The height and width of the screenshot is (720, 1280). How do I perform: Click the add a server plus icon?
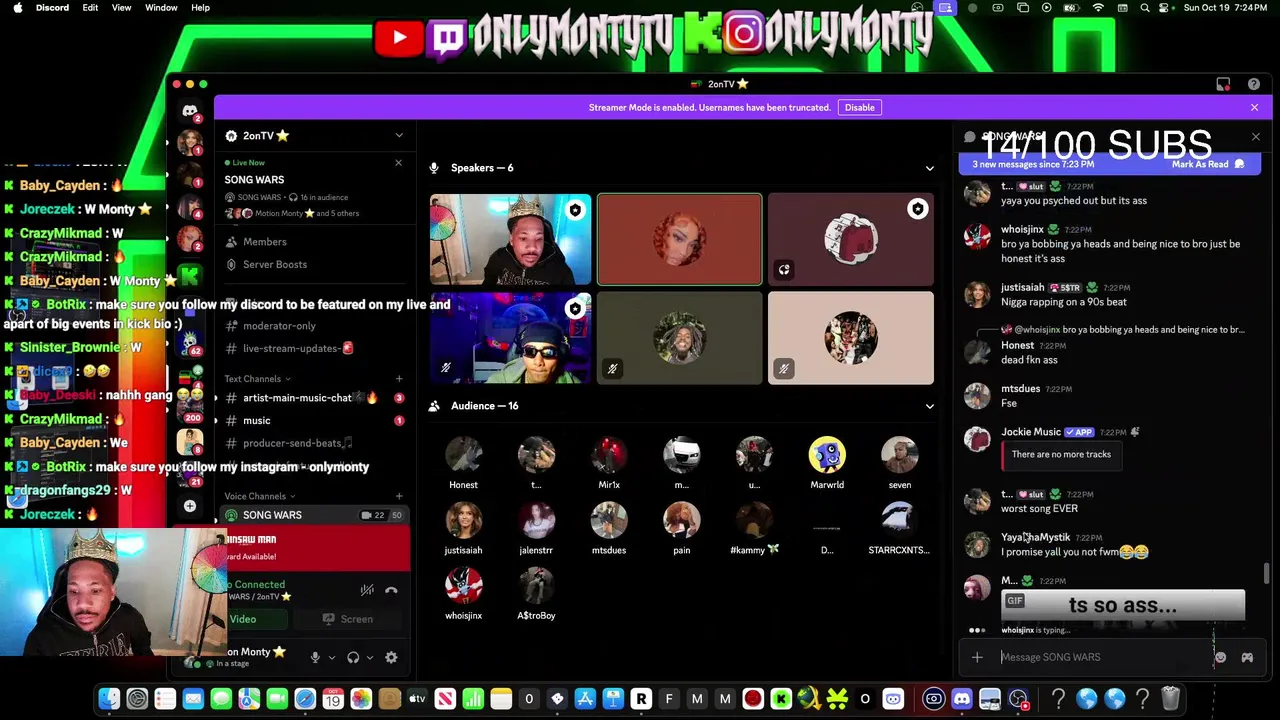[190, 506]
